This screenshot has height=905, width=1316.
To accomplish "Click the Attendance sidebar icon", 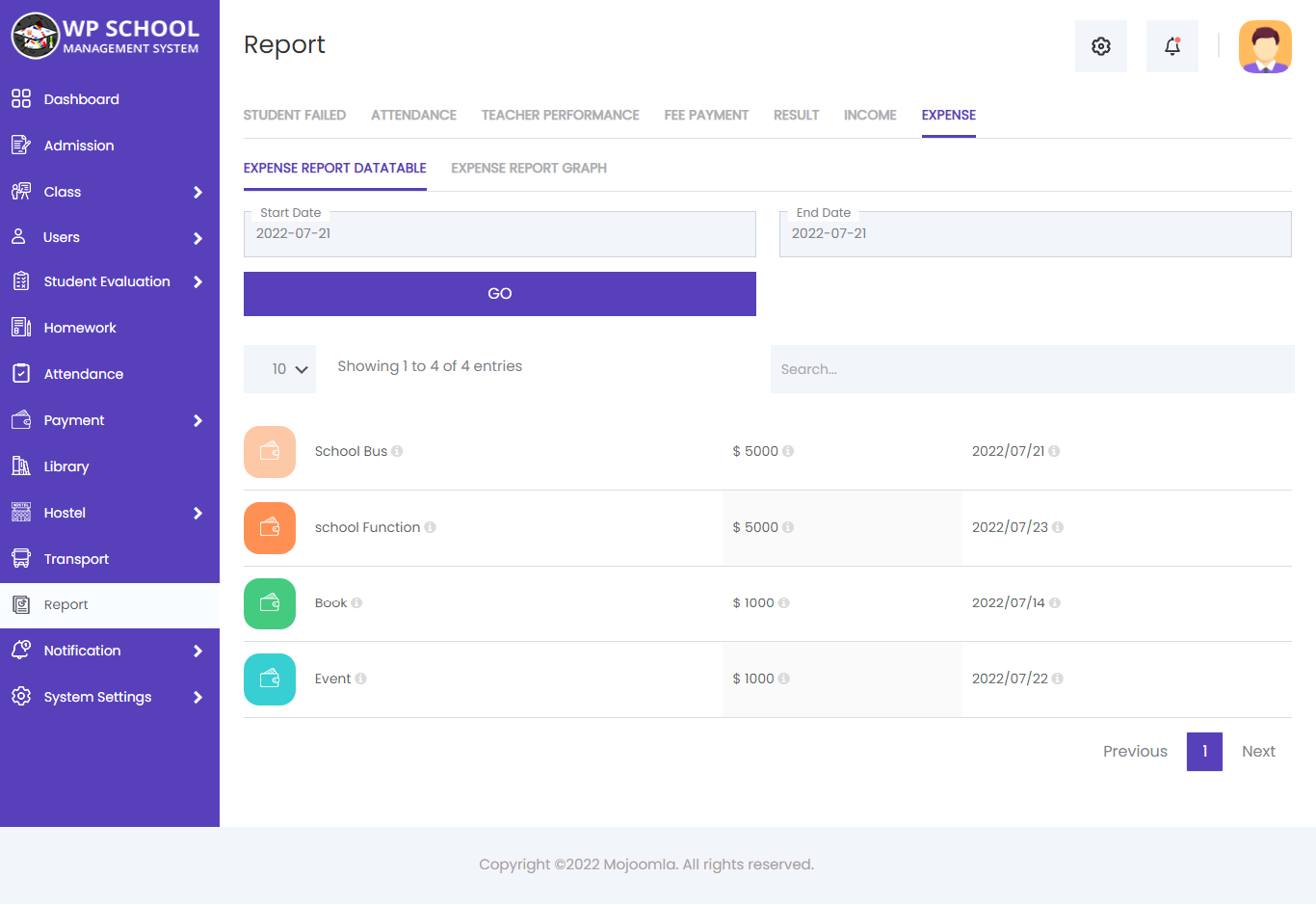I will 21,373.
